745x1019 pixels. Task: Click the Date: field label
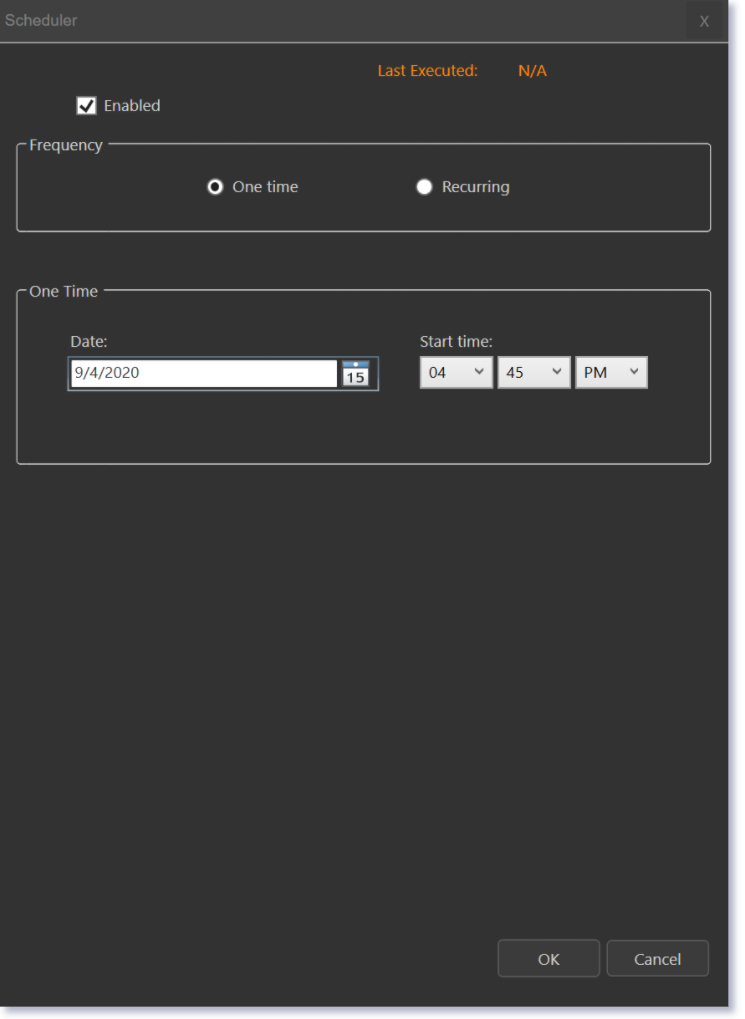tap(89, 341)
